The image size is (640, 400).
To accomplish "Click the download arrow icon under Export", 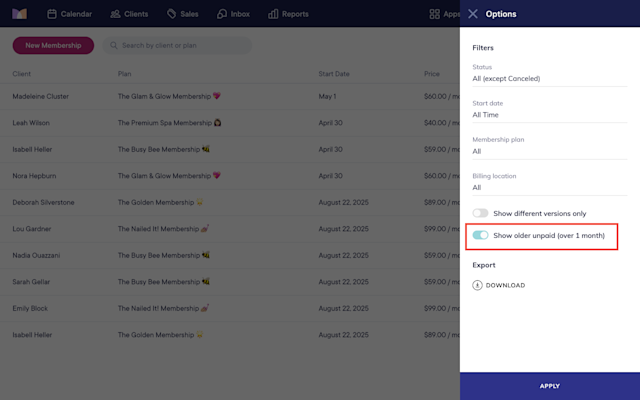I will pos(477,285).
